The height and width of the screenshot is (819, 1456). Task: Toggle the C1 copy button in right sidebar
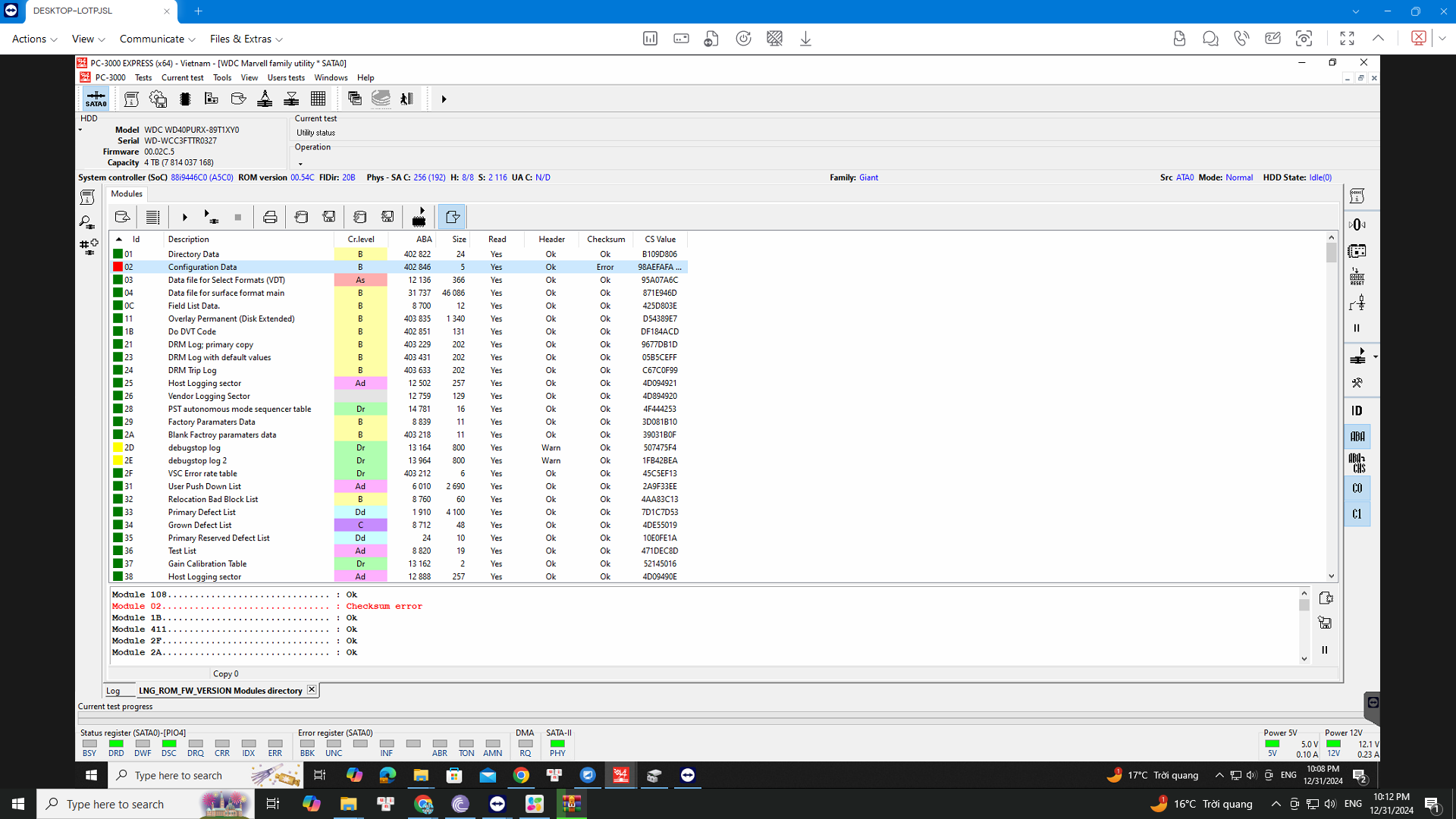[x=1357, y=514]
